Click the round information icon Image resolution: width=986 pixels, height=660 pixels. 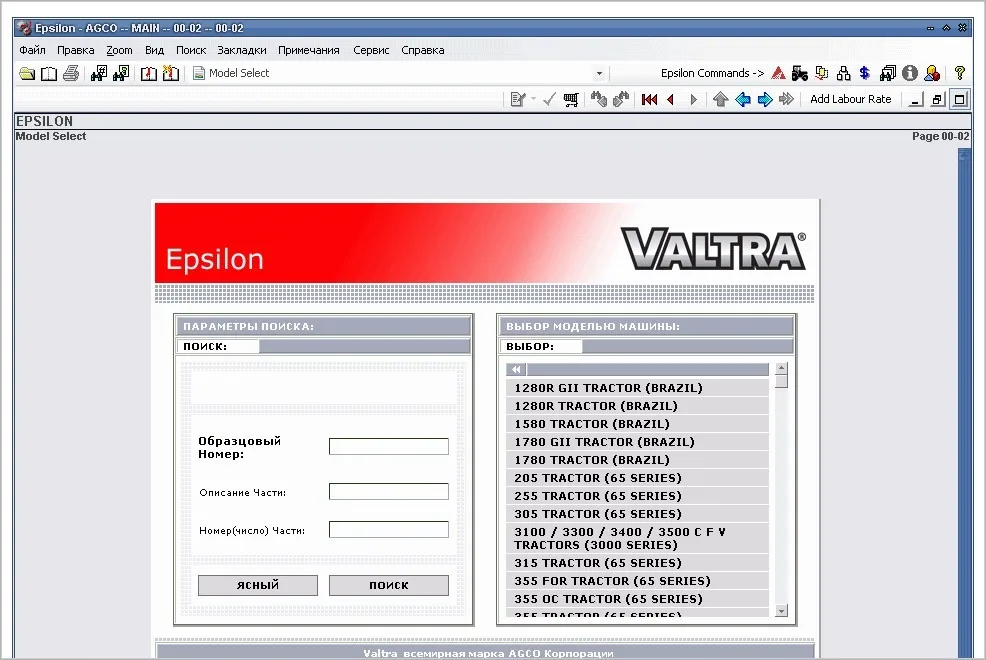(x=910, y=74)
